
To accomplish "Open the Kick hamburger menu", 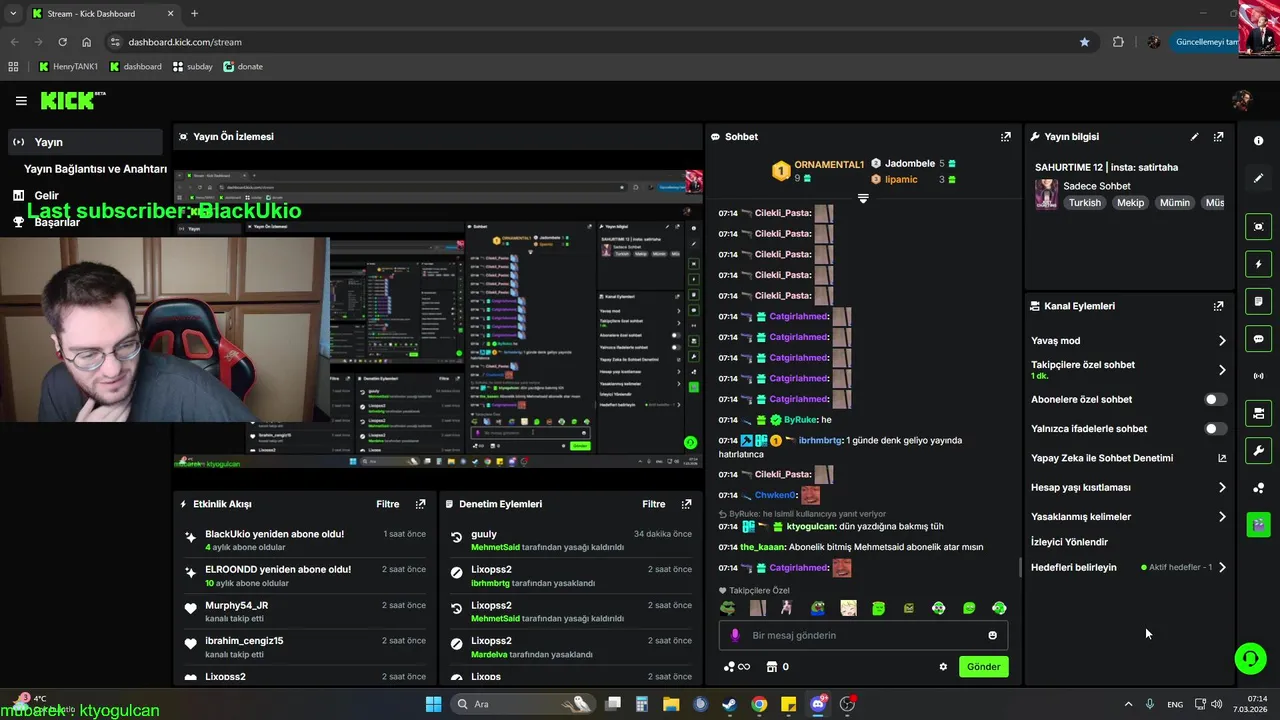I will click(x=21, y=101).
